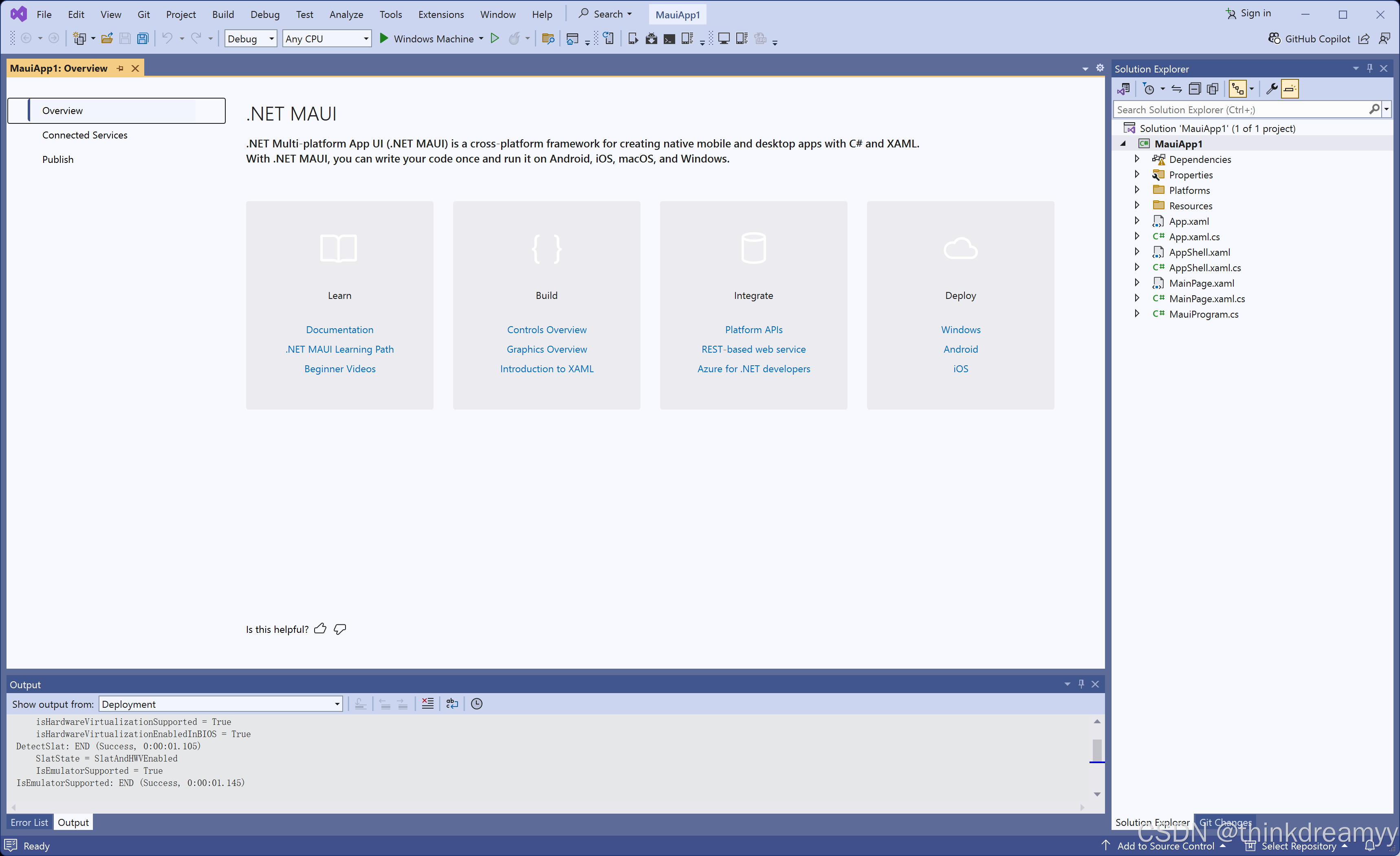Open the Any CPU platform dropdown
The width and height of the screenshot is (1400, 856).
coord(327,39)
